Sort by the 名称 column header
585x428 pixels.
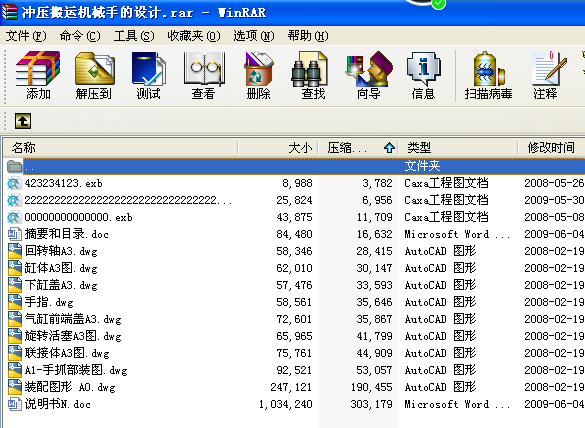tap(120, 148)
